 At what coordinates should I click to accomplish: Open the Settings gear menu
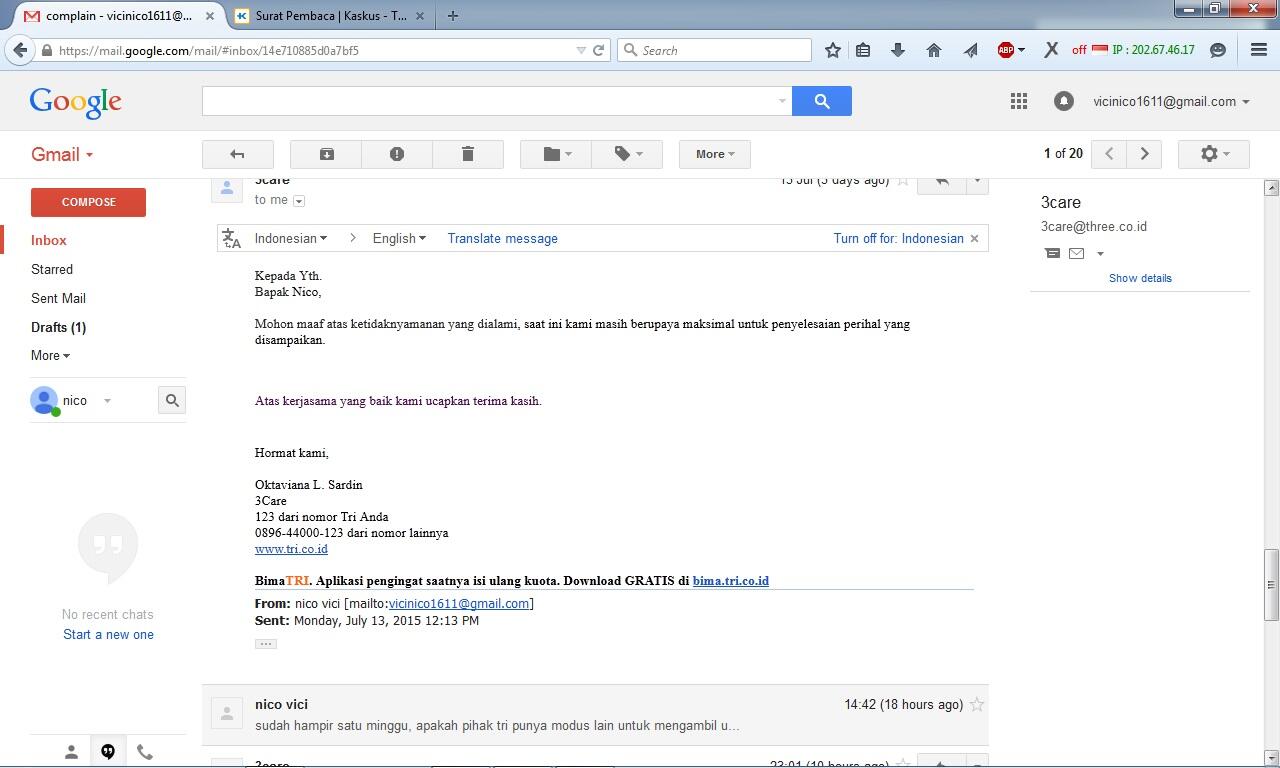pyautogui.click(x=1214, y=154)
